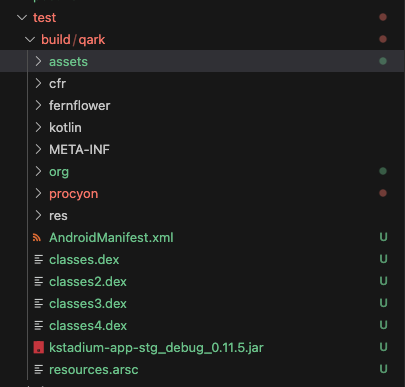This screenshot has width=405, height=387.
Task: Expand the org folder chevron
Action: (x=38, y=171)
